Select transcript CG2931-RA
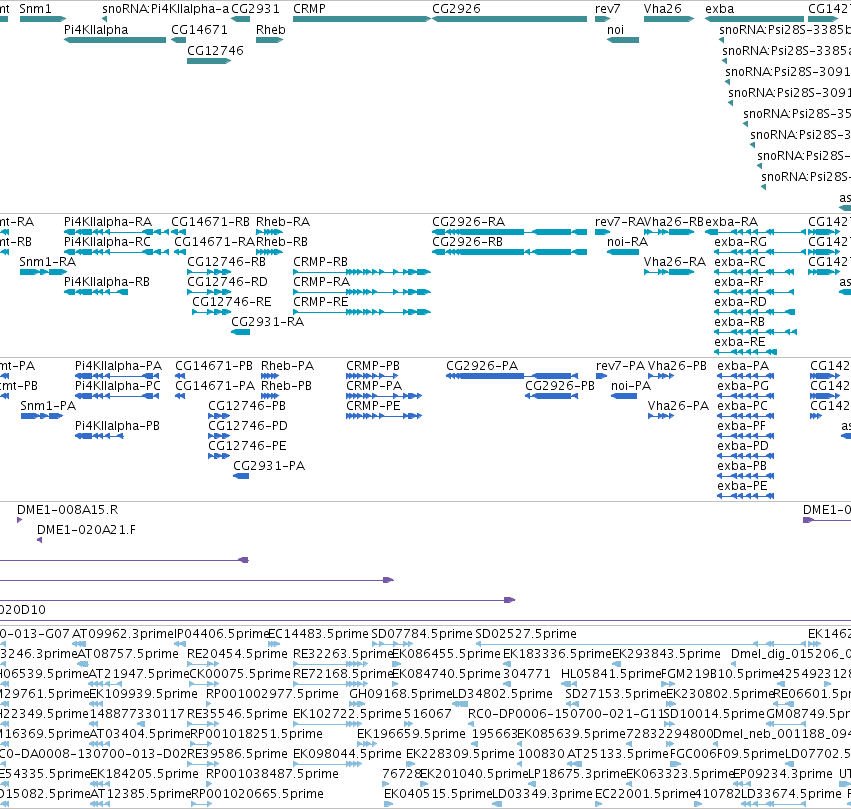This screenshot has height=809, width=851. (268, 322)
